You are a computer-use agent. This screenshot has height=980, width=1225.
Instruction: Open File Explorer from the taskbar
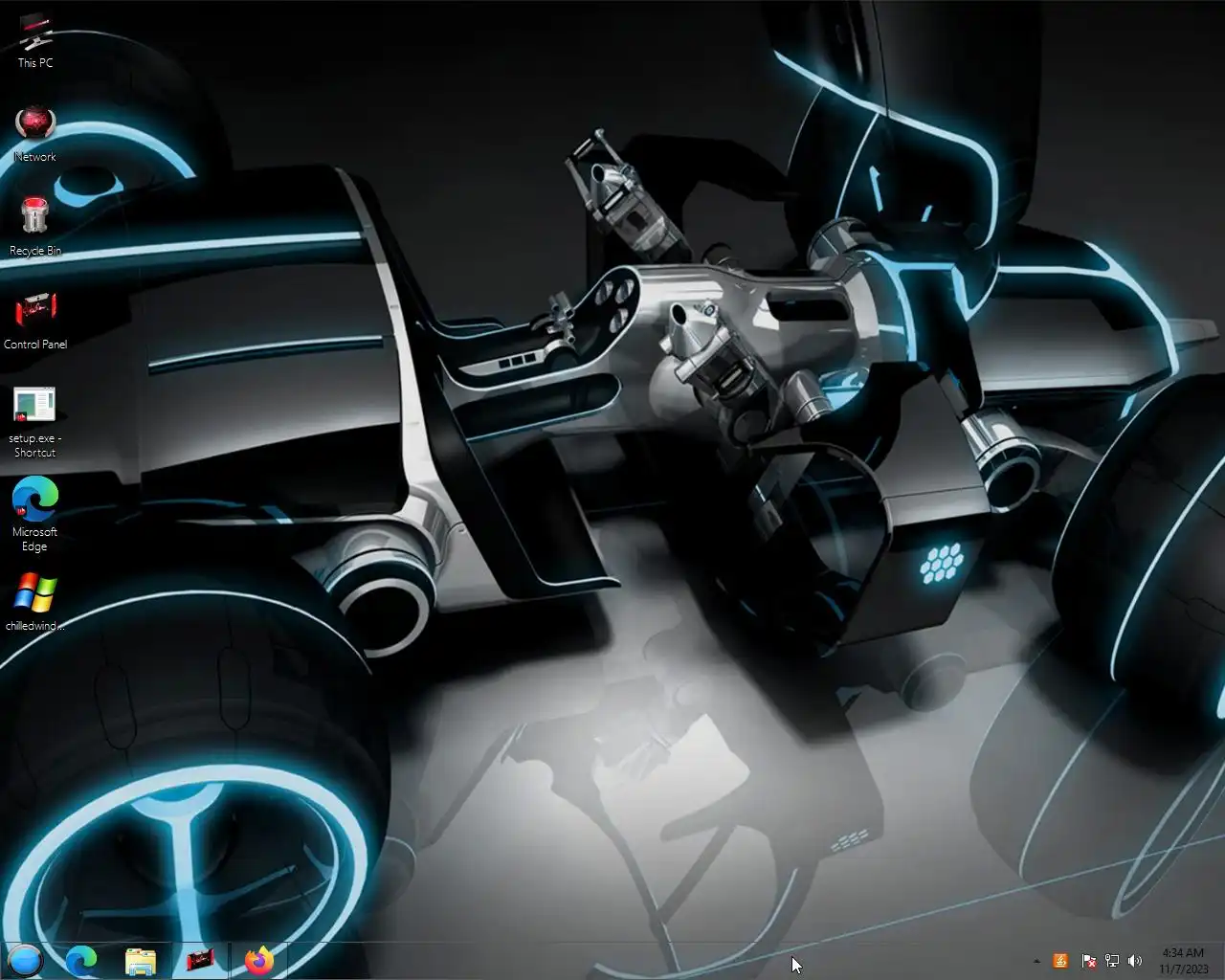141,961
